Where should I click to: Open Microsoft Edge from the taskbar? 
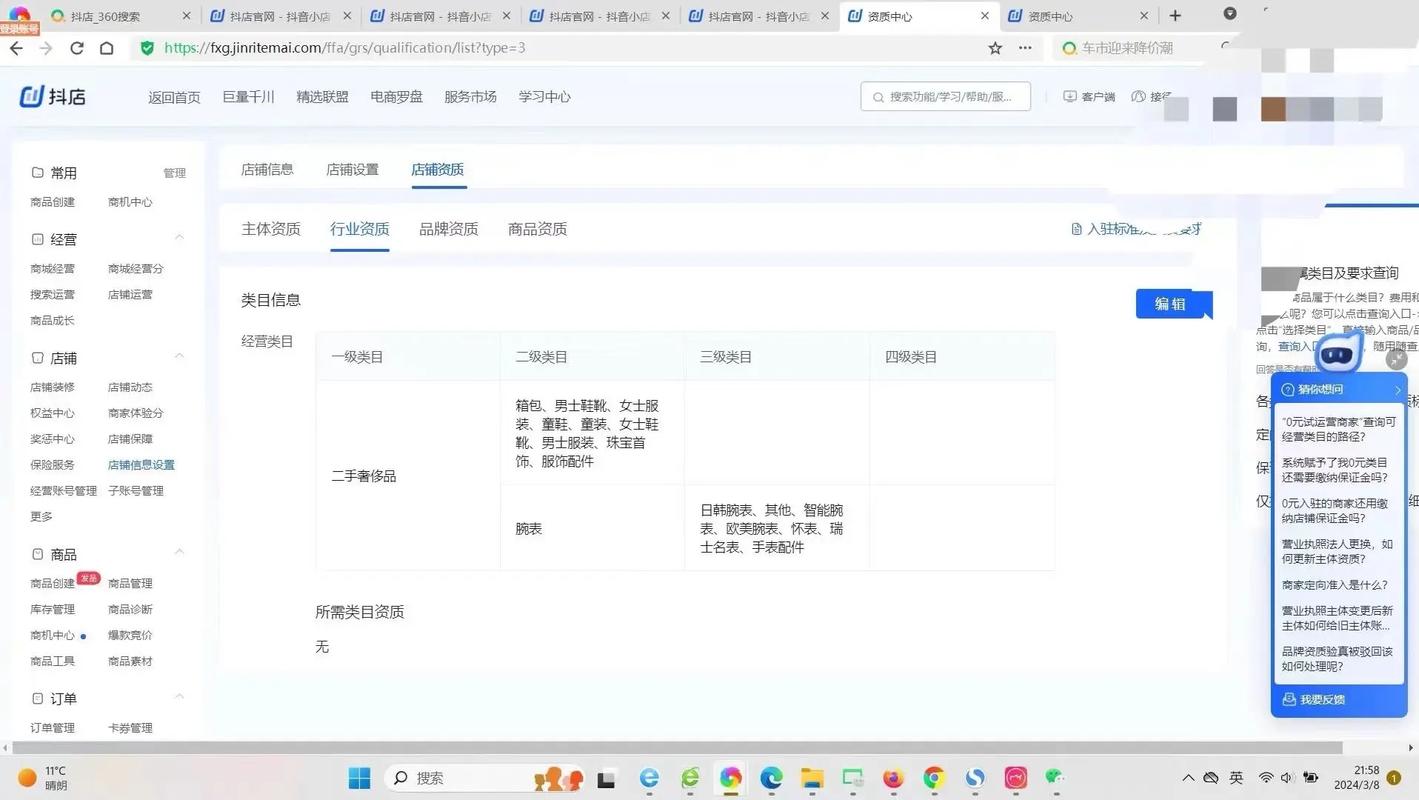[x=771, y=778]
